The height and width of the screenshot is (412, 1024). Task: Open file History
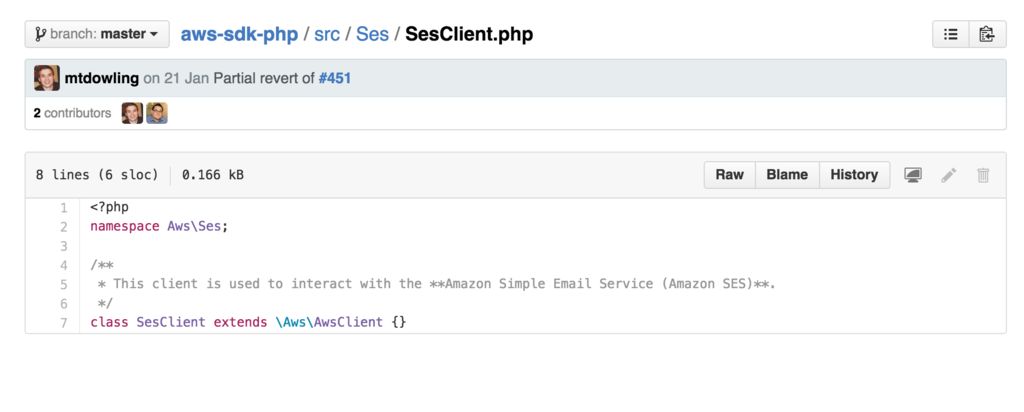pyautogui.click(x=854, y=175)
